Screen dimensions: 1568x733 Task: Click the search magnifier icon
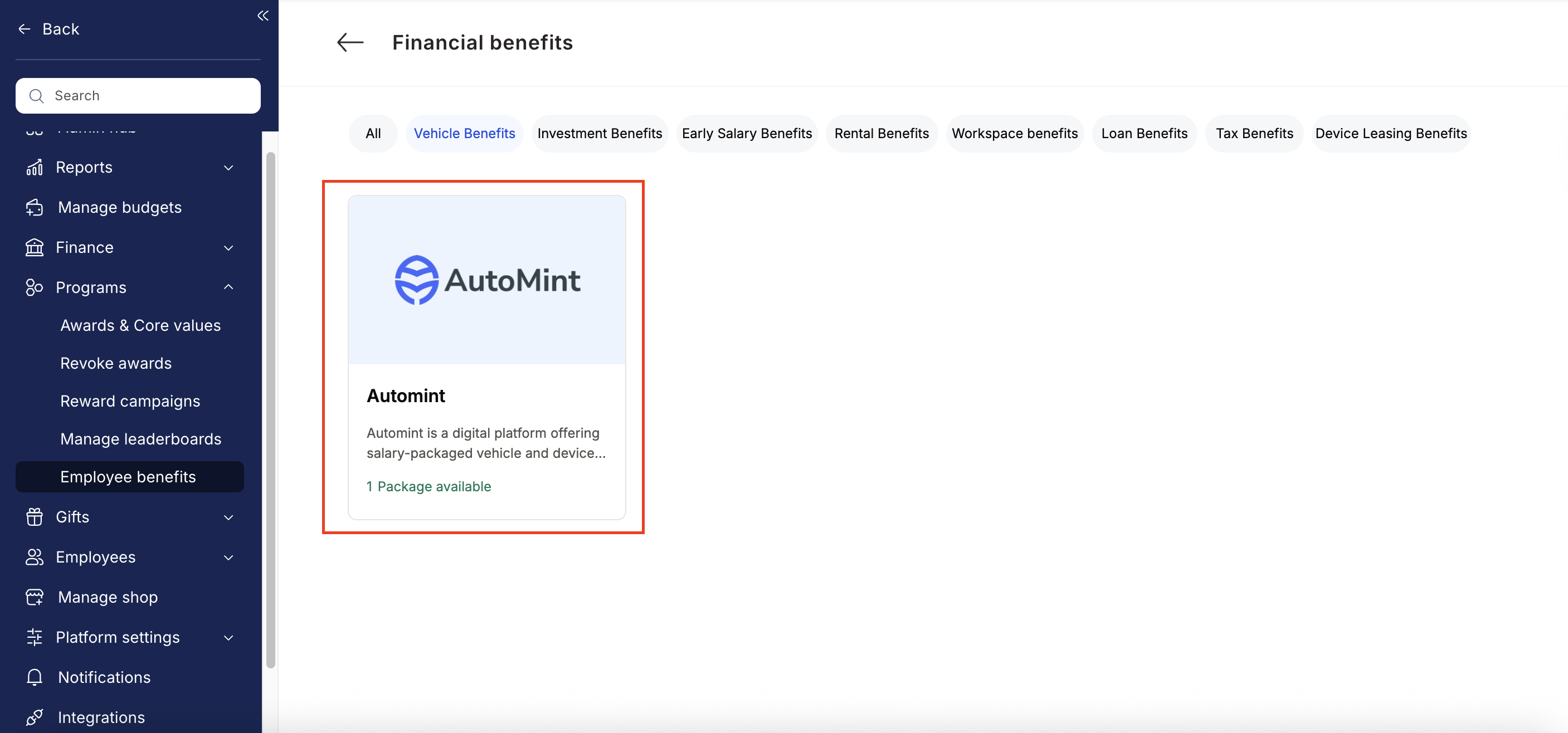[37, 95]
